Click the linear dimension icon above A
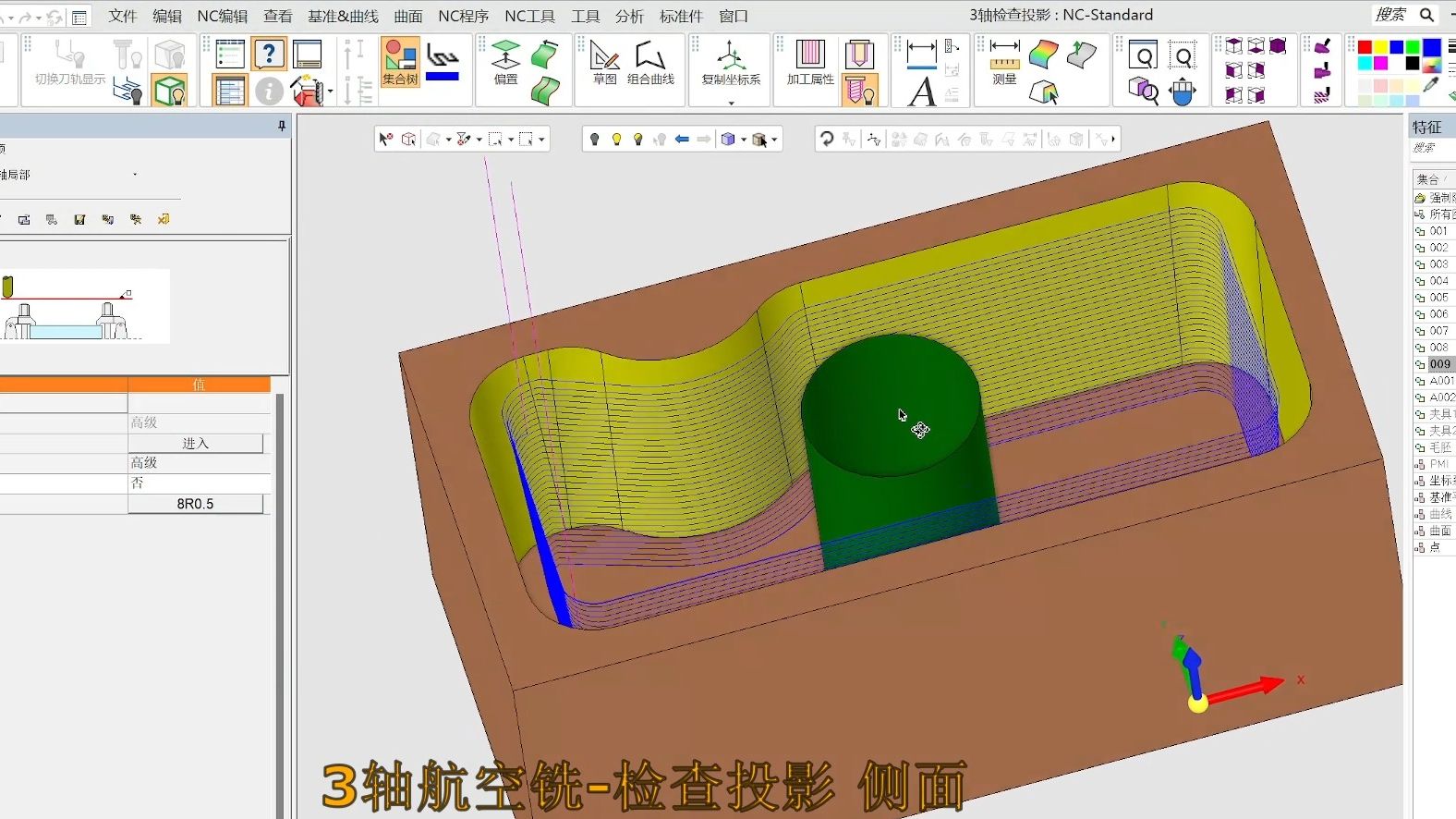This screenshot has height=819, width=1456. [x=921, y=54]
